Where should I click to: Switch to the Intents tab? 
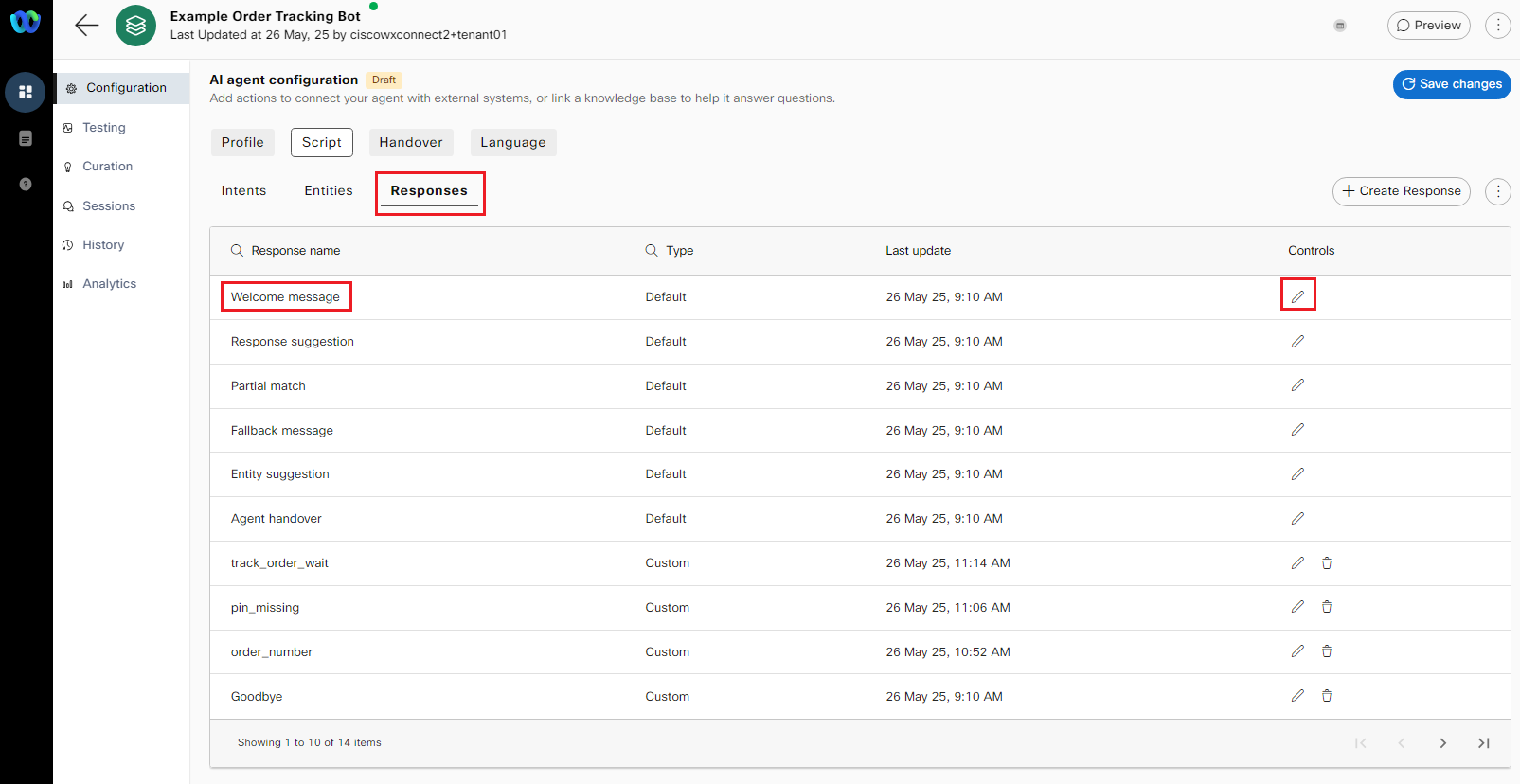[x=243, y=191]
